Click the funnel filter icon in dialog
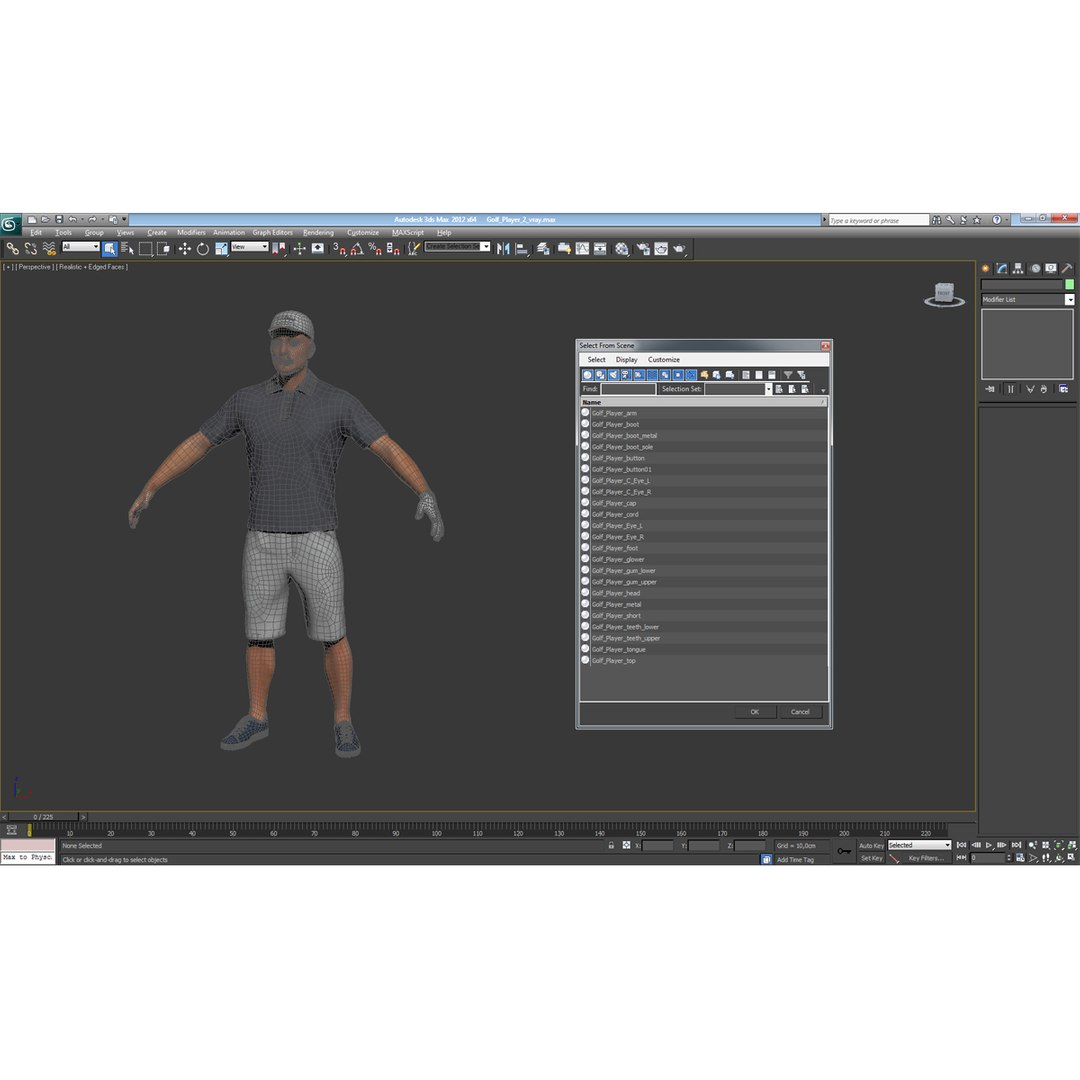1080x1080 pixels. (x=788, y=375)
